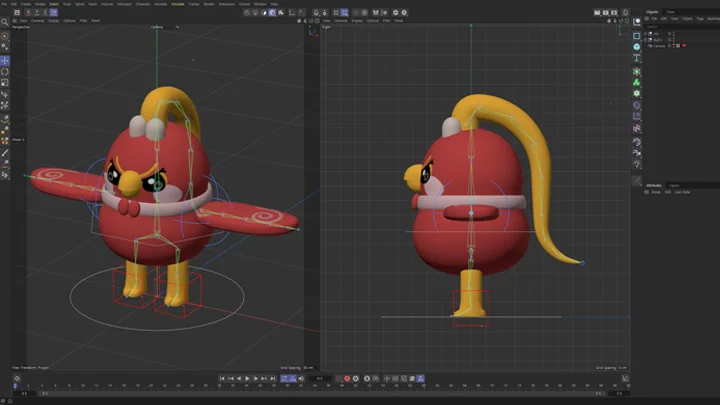Open the Character menu
The height and width of the screenshot is (405, 720).
point(143,4)
